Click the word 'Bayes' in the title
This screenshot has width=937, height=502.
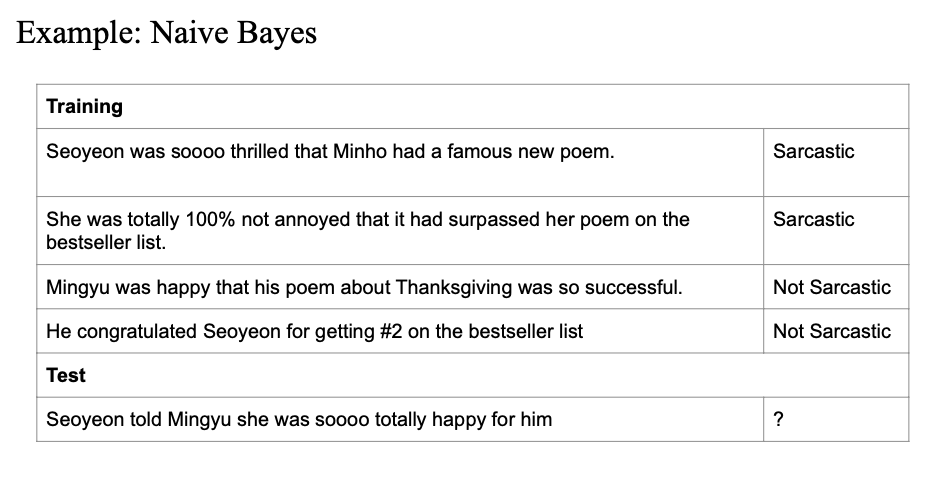point(277,32)
